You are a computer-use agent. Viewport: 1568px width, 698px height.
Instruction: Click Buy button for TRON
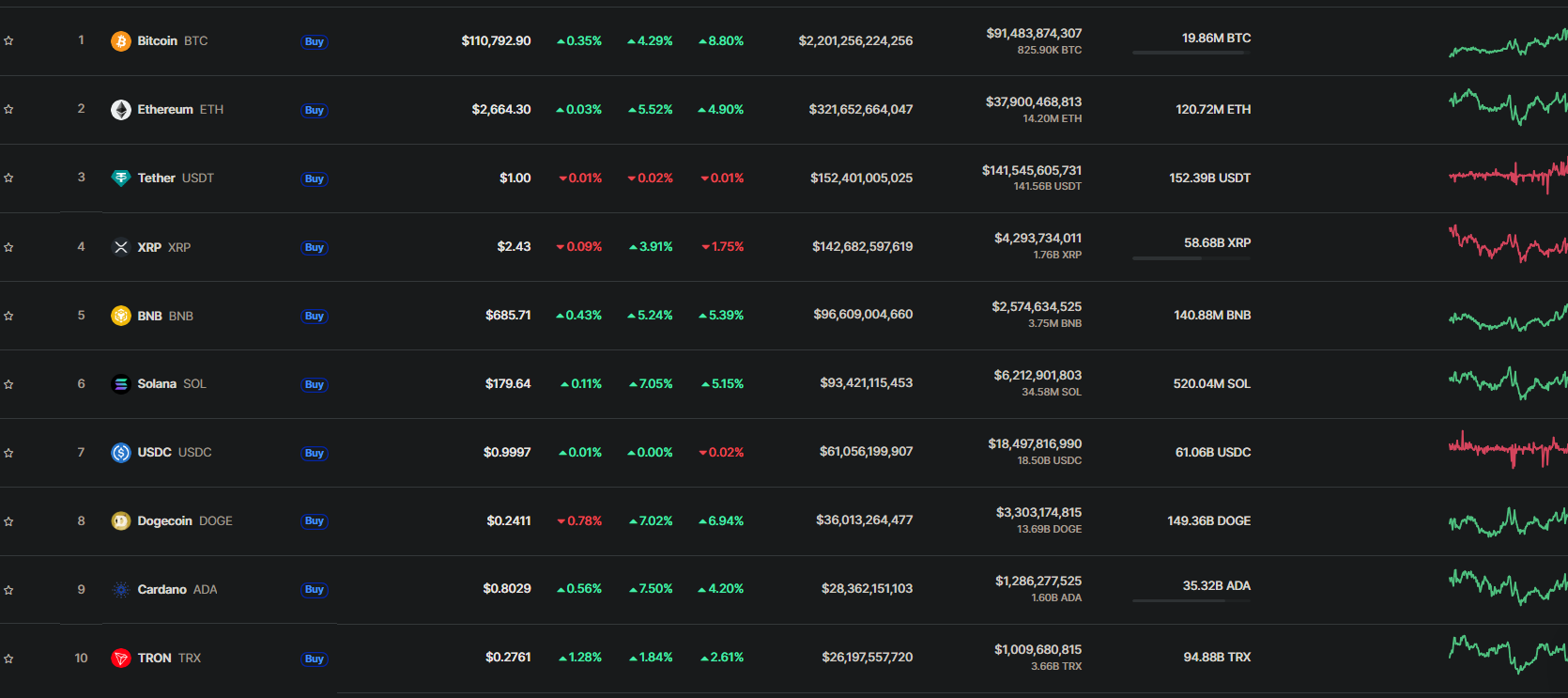315,659
